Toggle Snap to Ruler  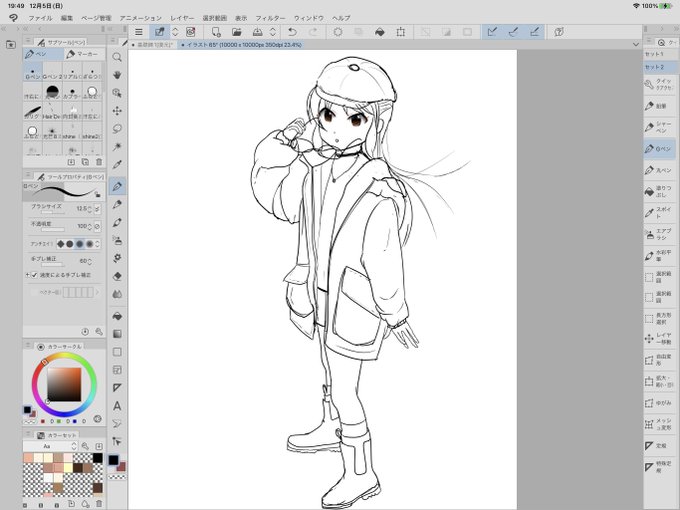click(492, 32)
